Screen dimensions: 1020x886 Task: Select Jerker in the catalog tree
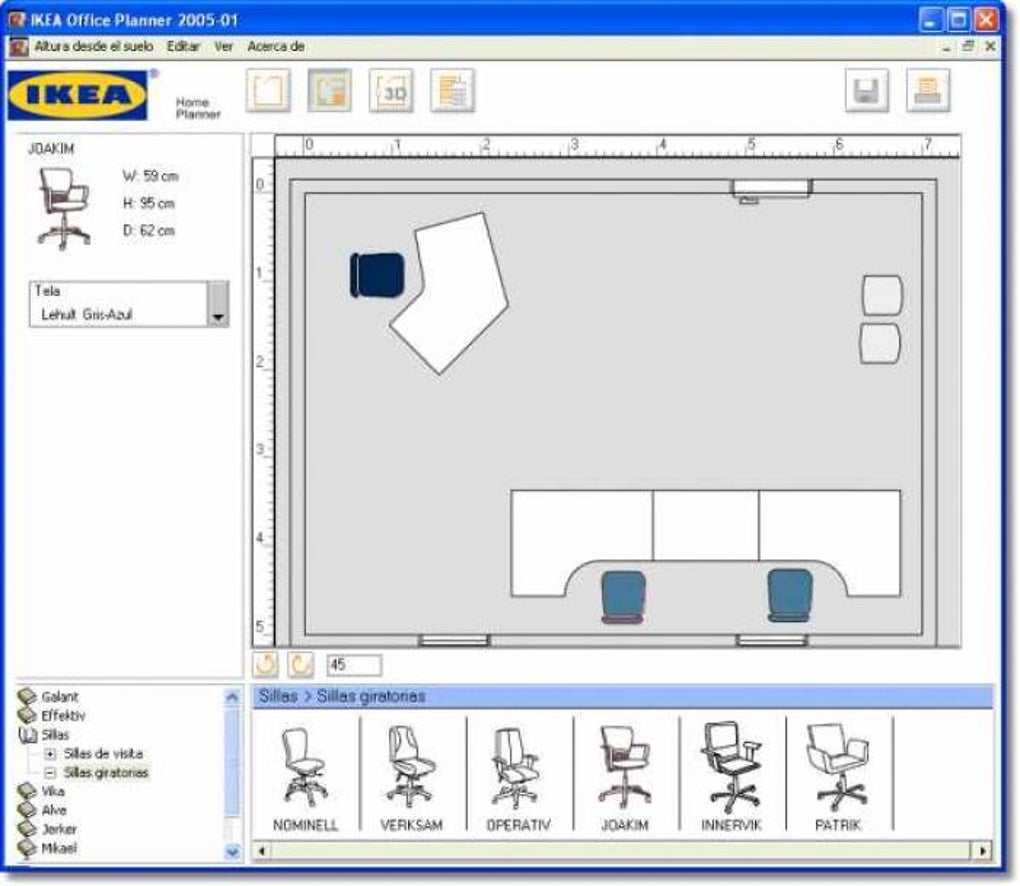[59, 829]
